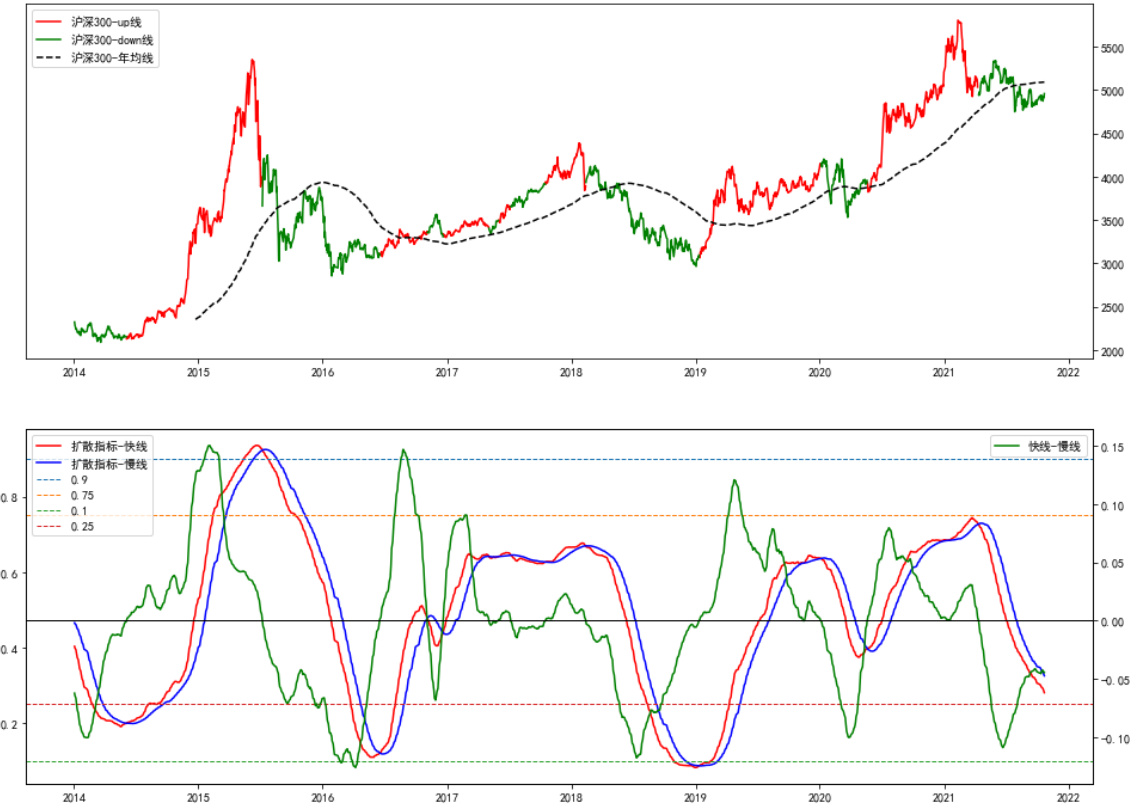
Task: Click the 2015 tick on top chart axis
Action: point(198,370)
